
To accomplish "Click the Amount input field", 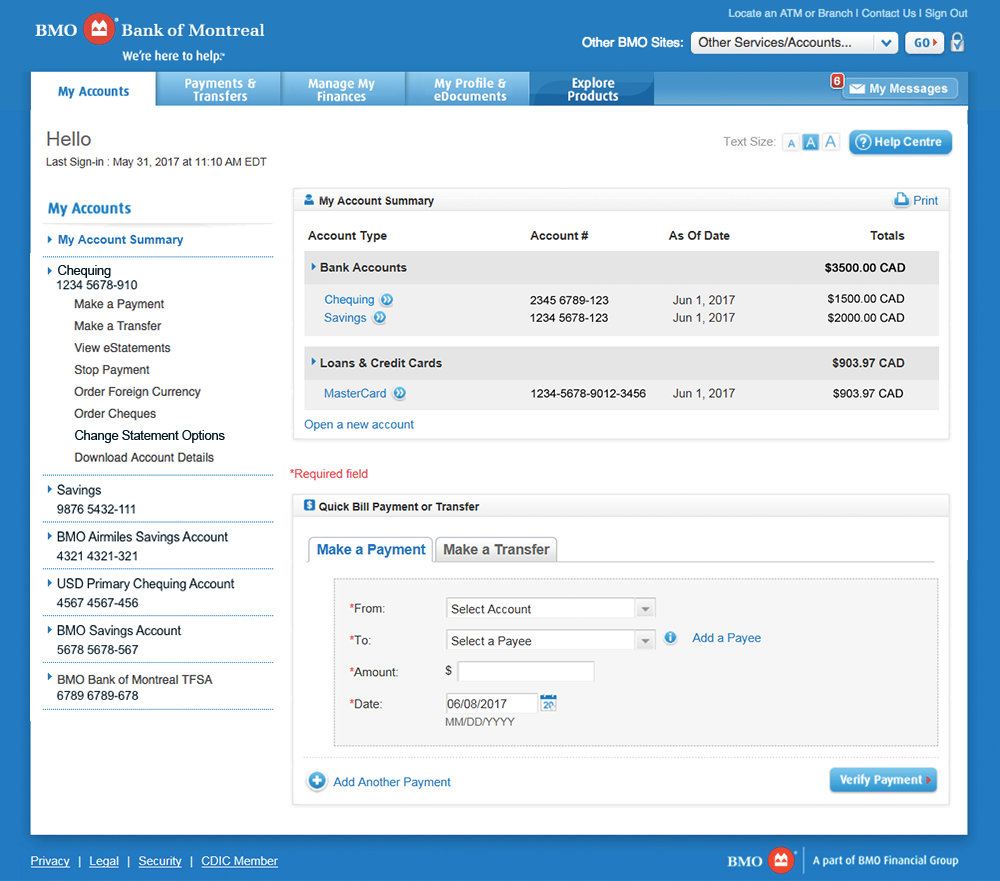I will coord(524,670).
